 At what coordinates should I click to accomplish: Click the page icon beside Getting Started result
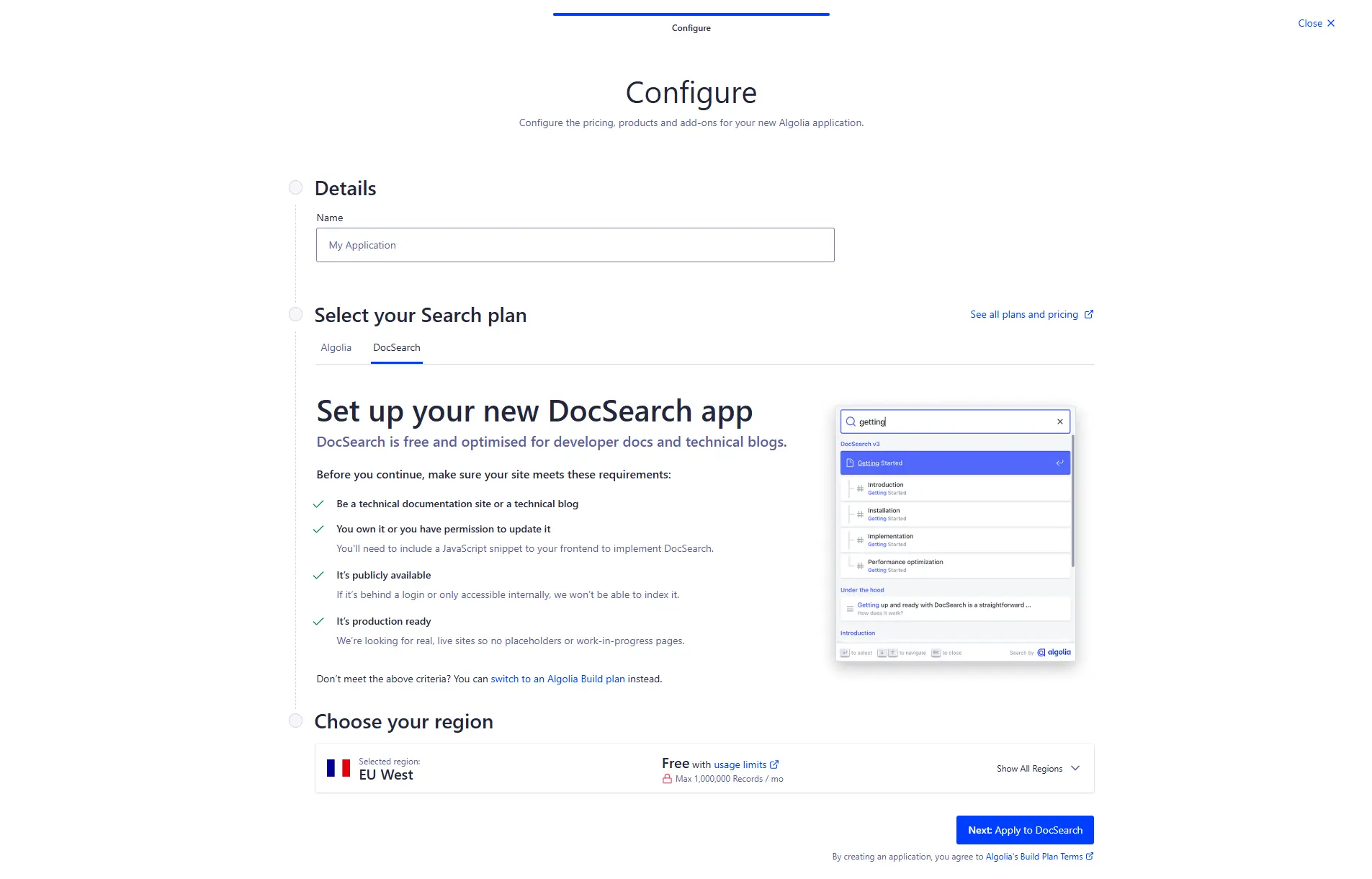point(850,462)
